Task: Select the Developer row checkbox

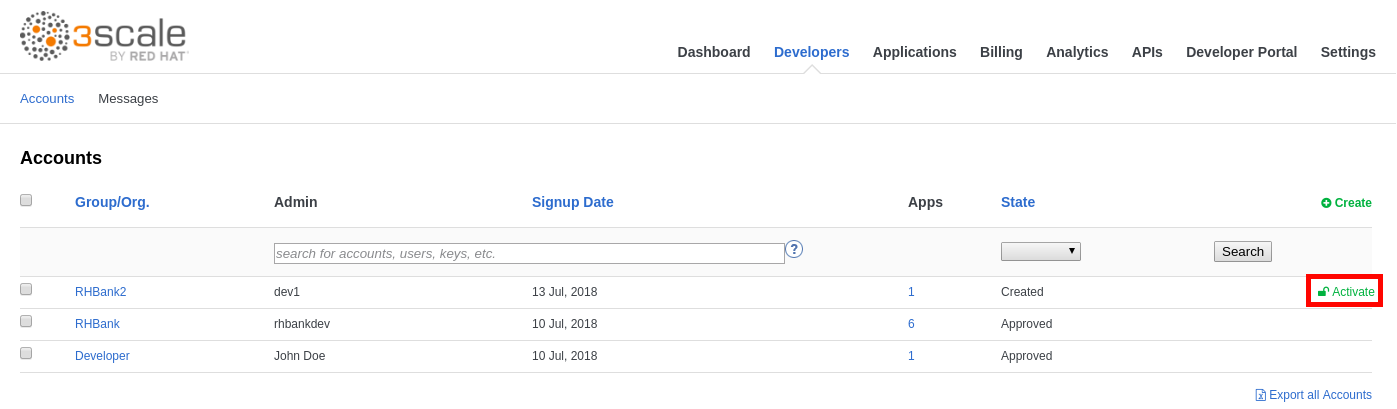Action: 26,353
